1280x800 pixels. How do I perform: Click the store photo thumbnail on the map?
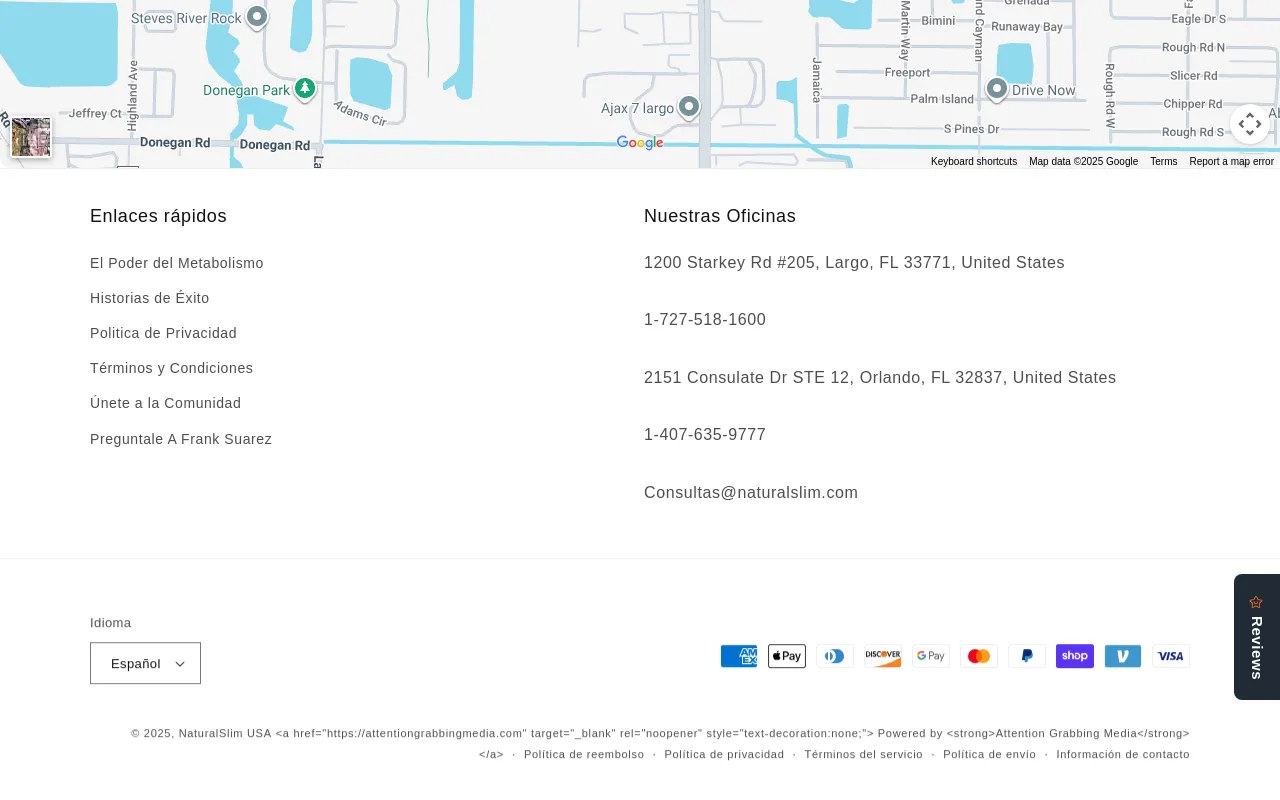coord(30,137)
